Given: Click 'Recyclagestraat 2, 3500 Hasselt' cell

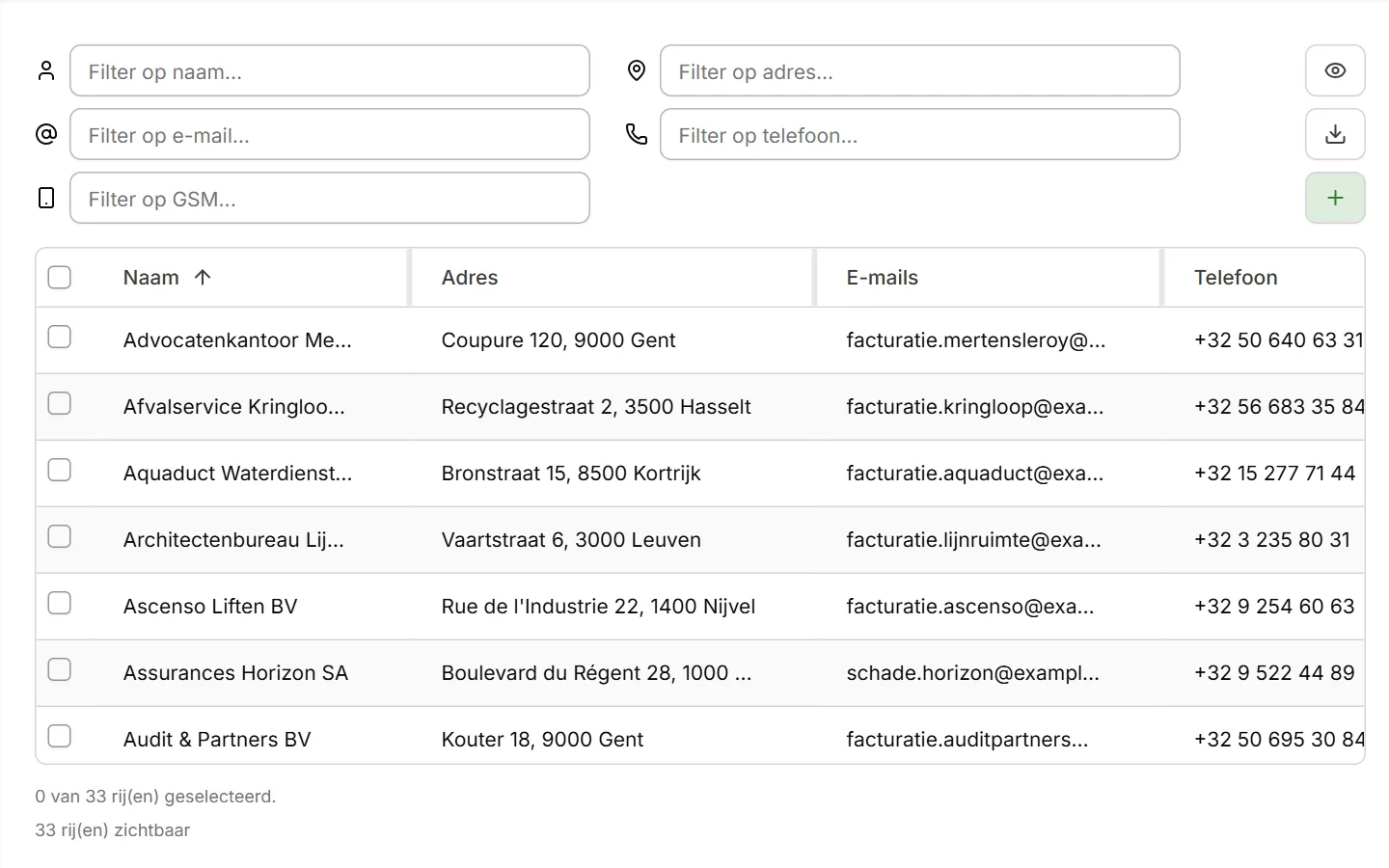Looking at the screenshot, I should [x=596, y=407].
